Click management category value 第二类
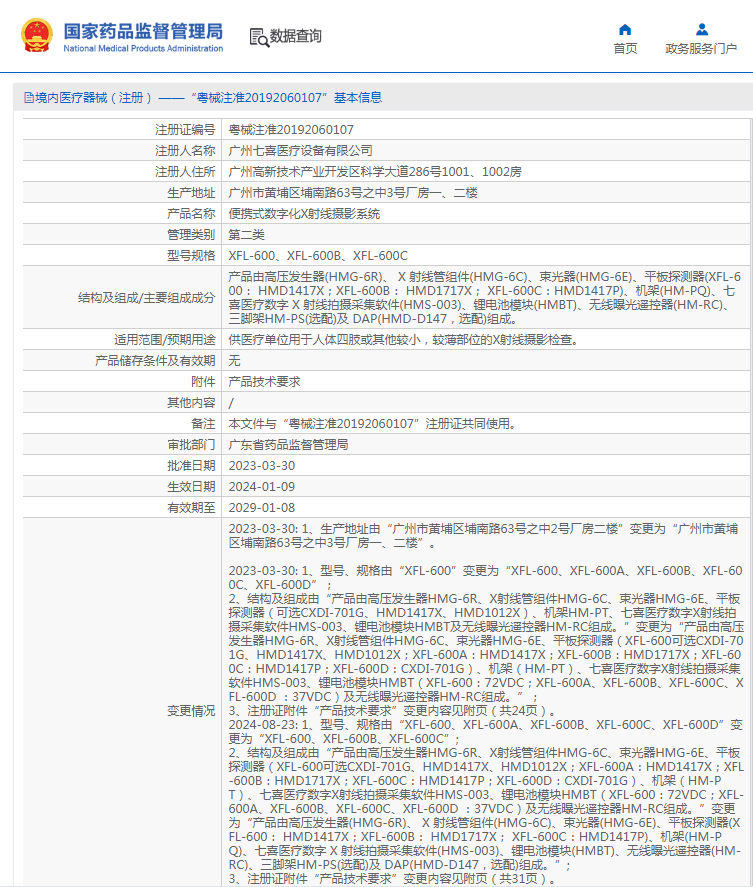 247,235
